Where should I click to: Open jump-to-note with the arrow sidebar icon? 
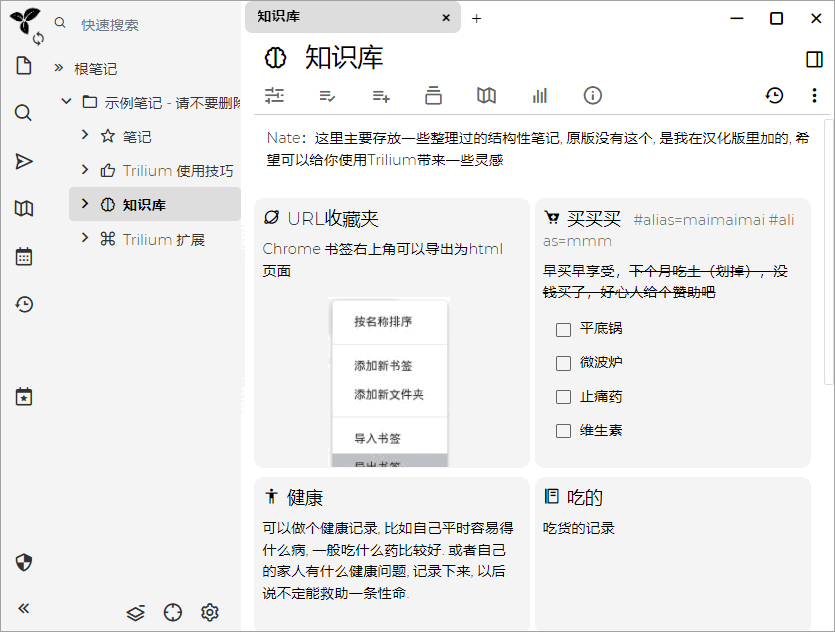tap(23, 161)
